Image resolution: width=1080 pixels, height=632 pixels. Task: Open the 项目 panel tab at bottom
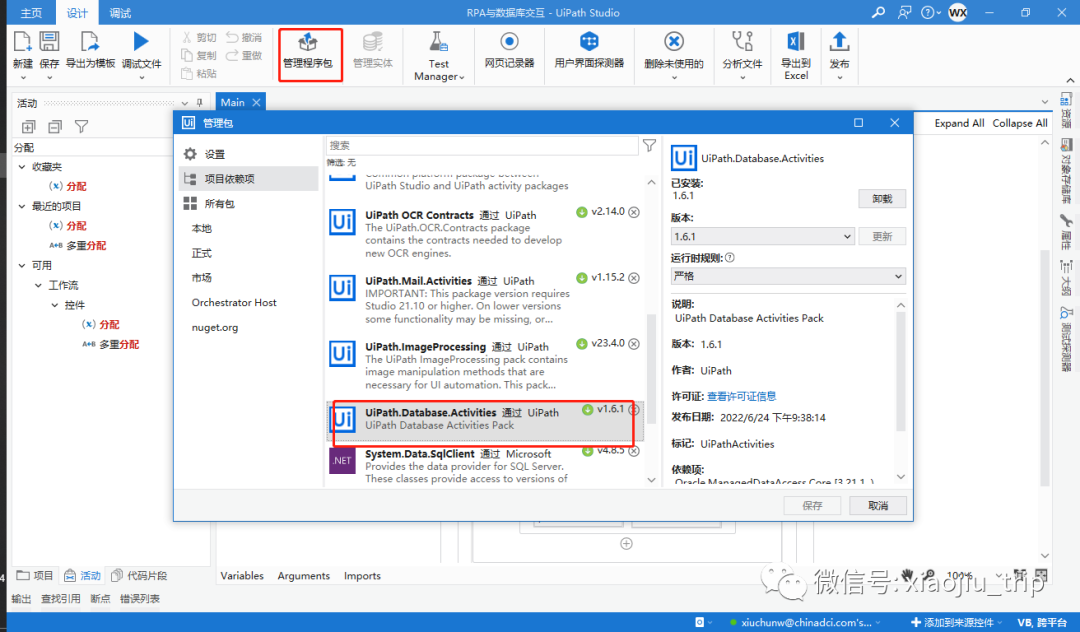click(34, 576)
